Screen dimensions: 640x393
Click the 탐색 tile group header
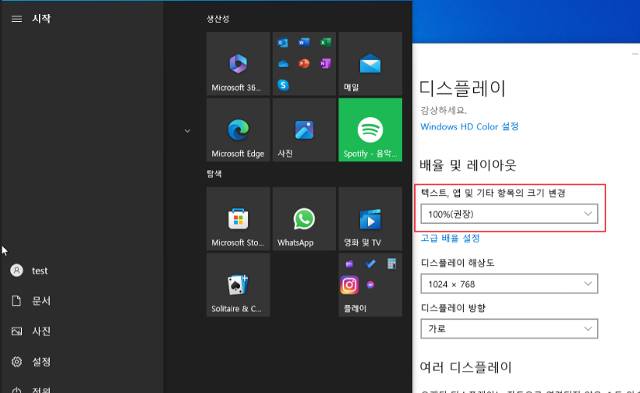click(214, 174)
